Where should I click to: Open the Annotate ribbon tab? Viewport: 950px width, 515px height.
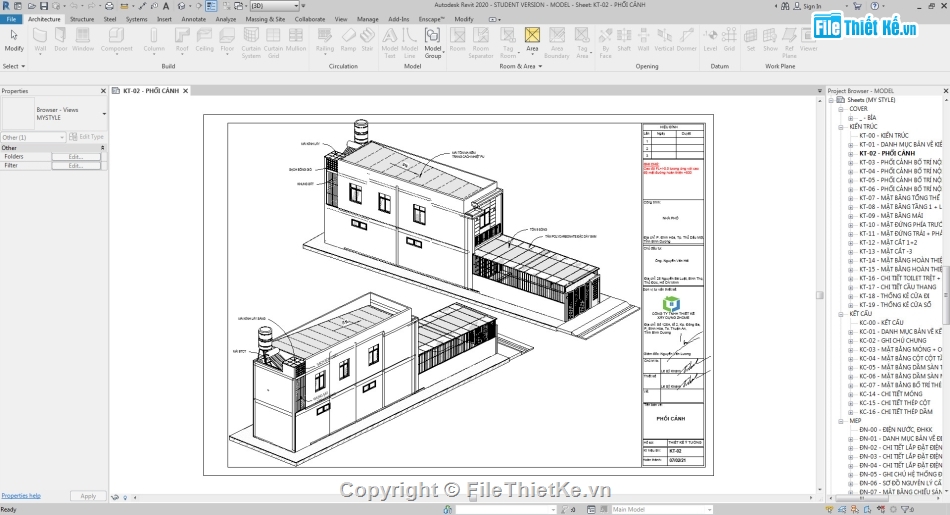click(x=194, y=19)
